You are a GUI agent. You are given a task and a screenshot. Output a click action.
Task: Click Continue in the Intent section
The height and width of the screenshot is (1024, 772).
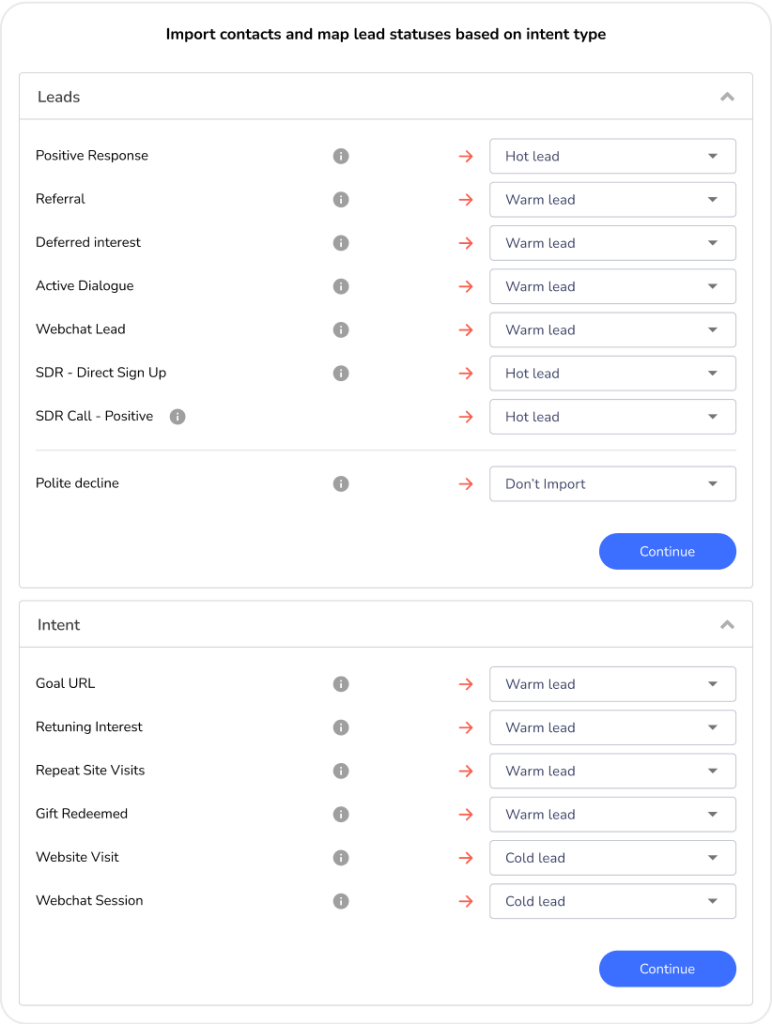(667, 969)
